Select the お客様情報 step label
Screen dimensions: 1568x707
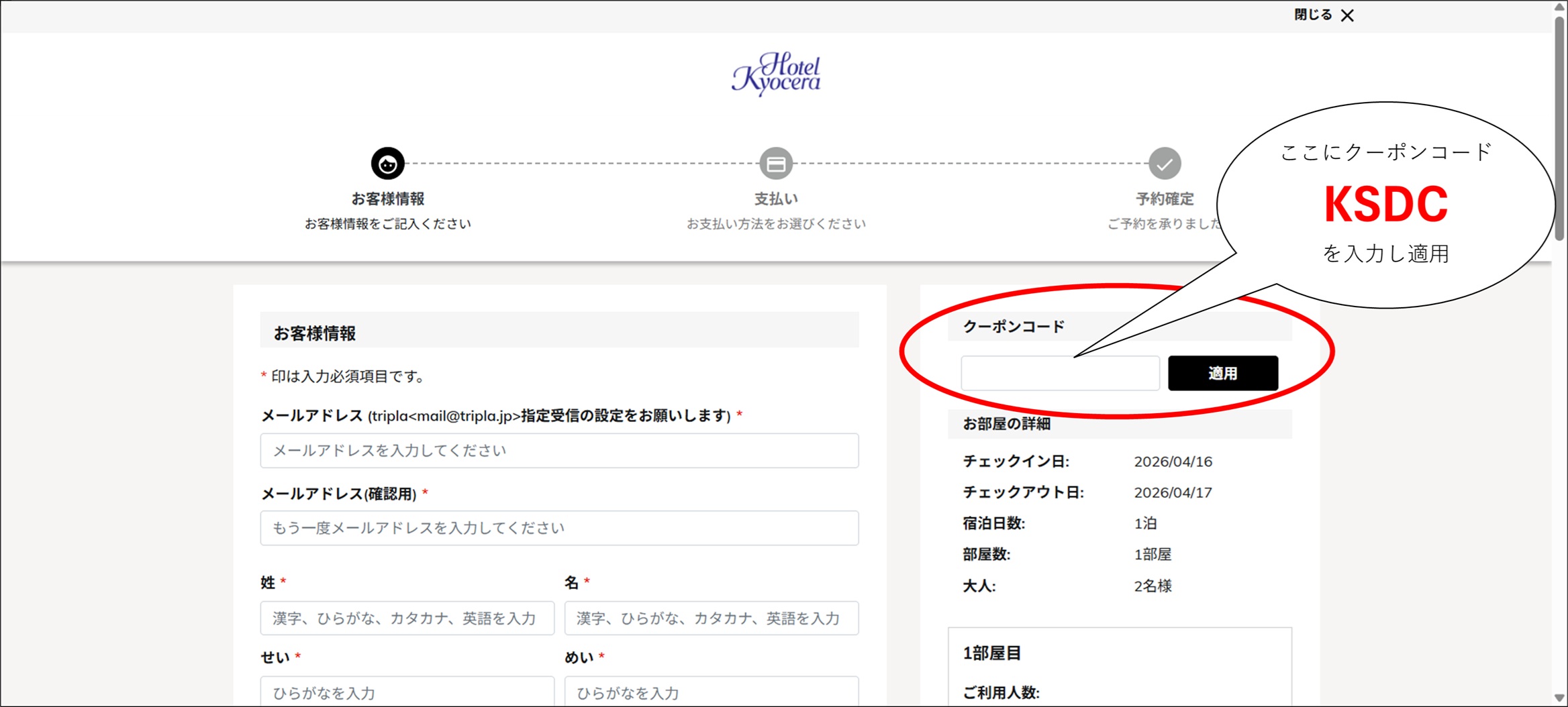(388, 199)
